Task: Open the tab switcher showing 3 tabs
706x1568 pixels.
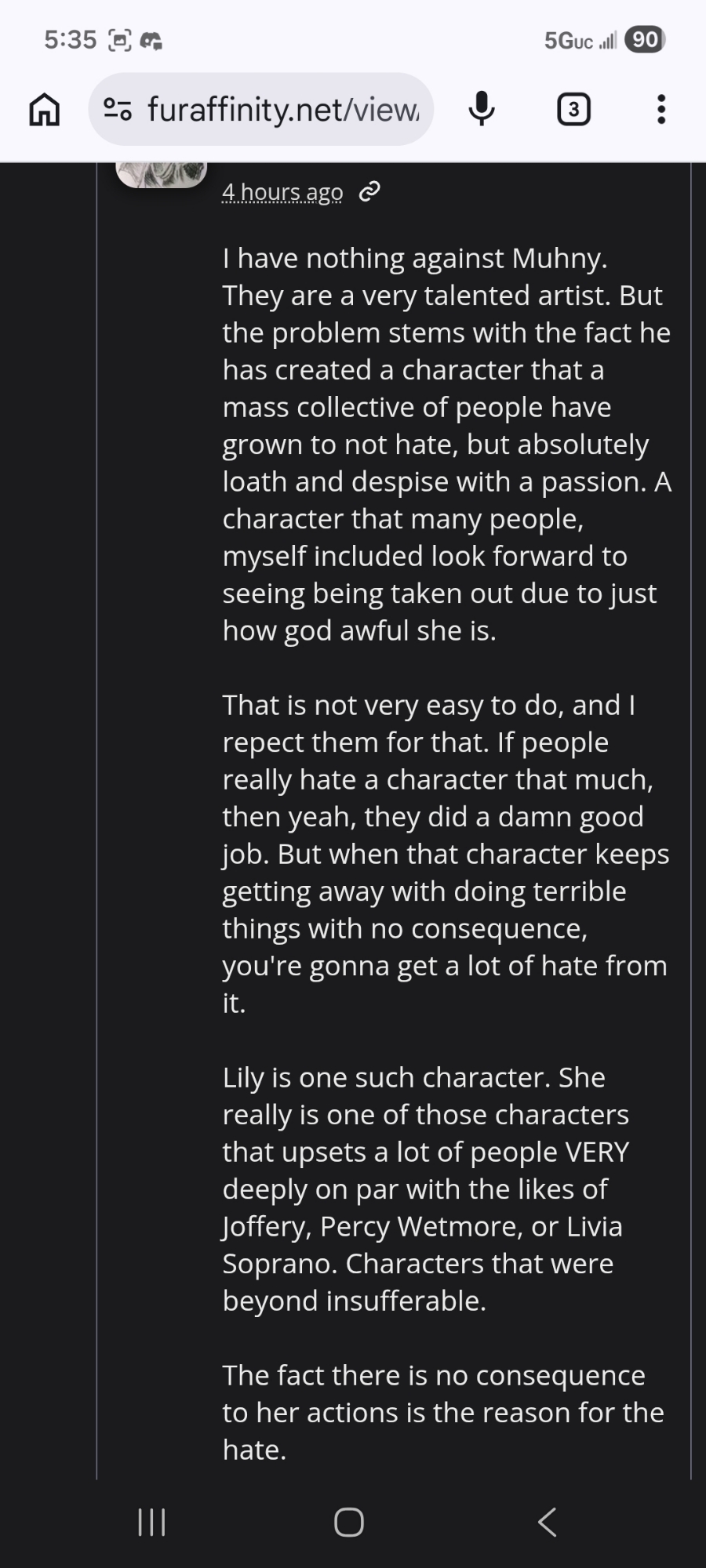Action: coord(573,110)
